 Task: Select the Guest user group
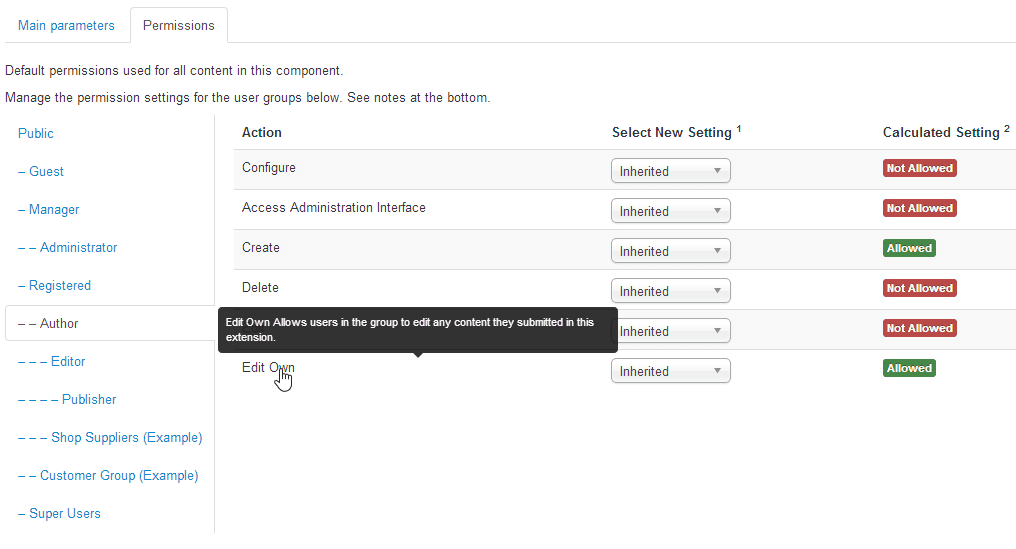click(41, 171)
